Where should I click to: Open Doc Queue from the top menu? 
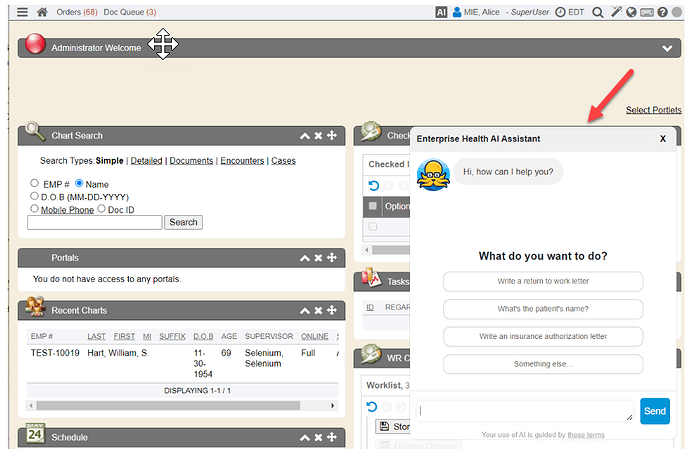pyautogui.click(x=130, y=12)
